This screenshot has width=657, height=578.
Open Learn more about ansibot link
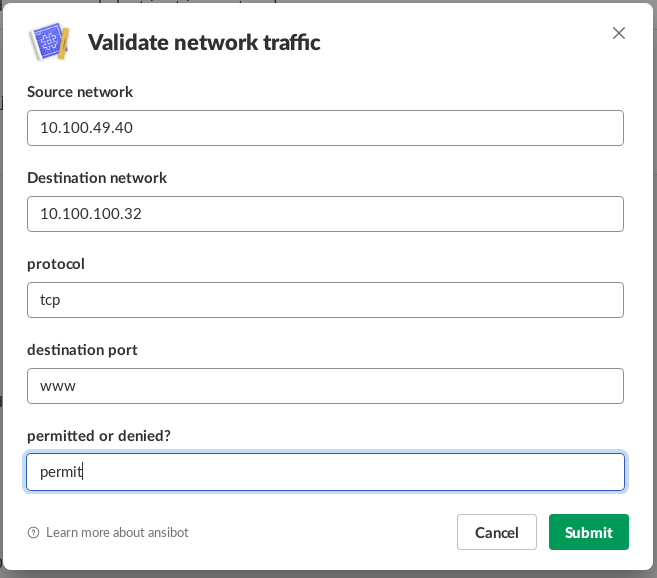(x=117, y=533)
